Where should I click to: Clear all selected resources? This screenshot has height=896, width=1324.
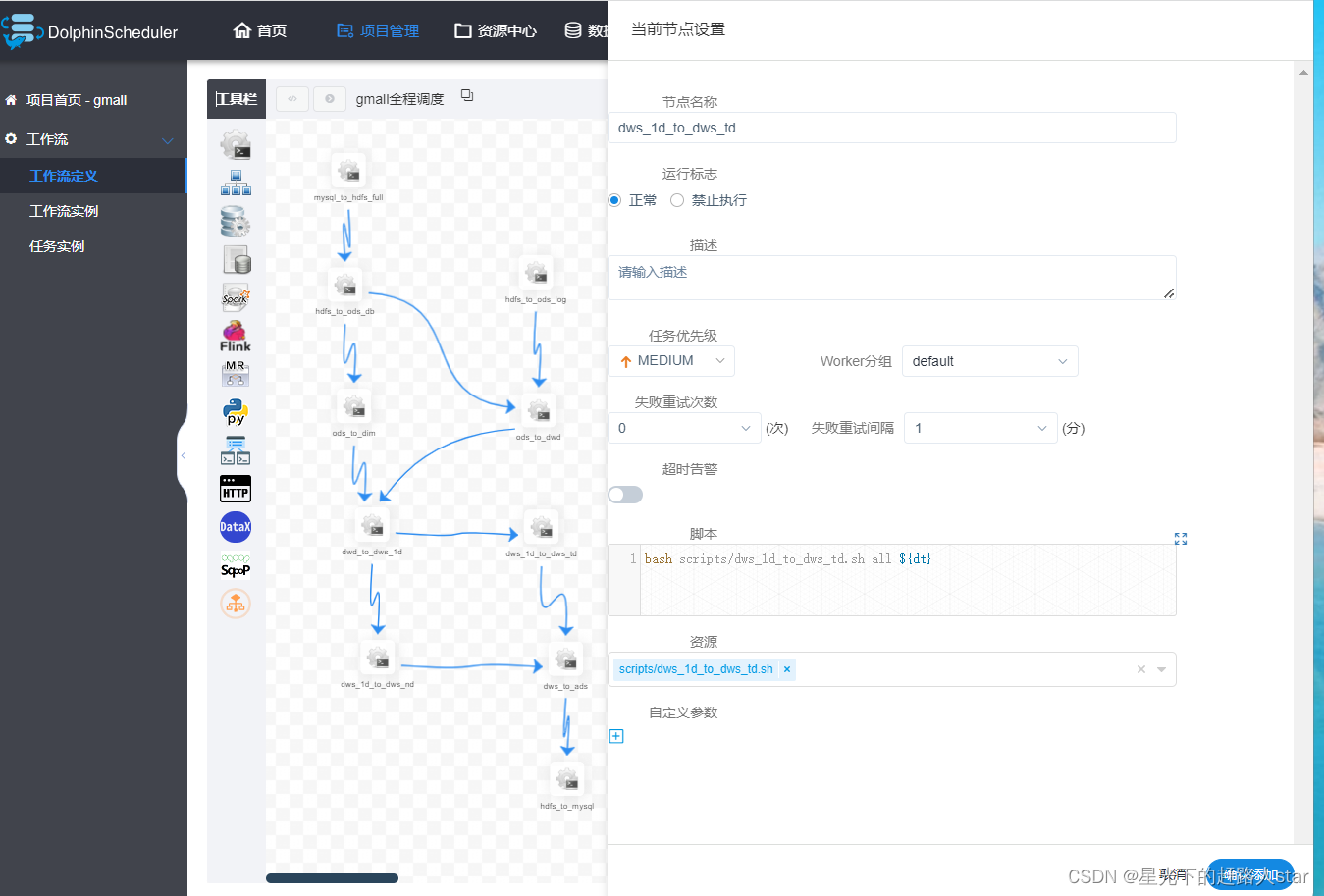point(1141,669)
